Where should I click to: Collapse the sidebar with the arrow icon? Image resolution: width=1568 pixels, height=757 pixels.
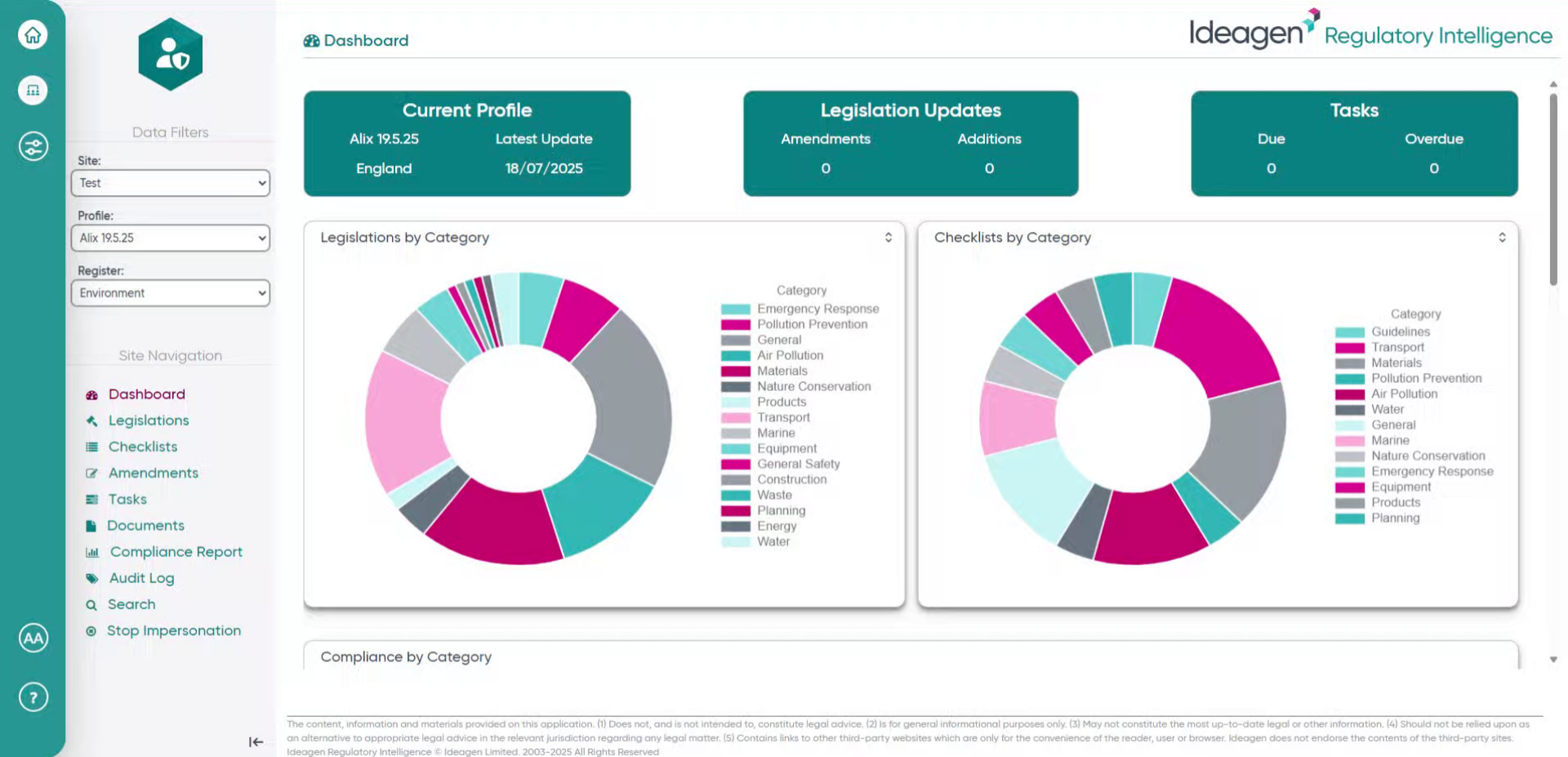coord(256,741)
